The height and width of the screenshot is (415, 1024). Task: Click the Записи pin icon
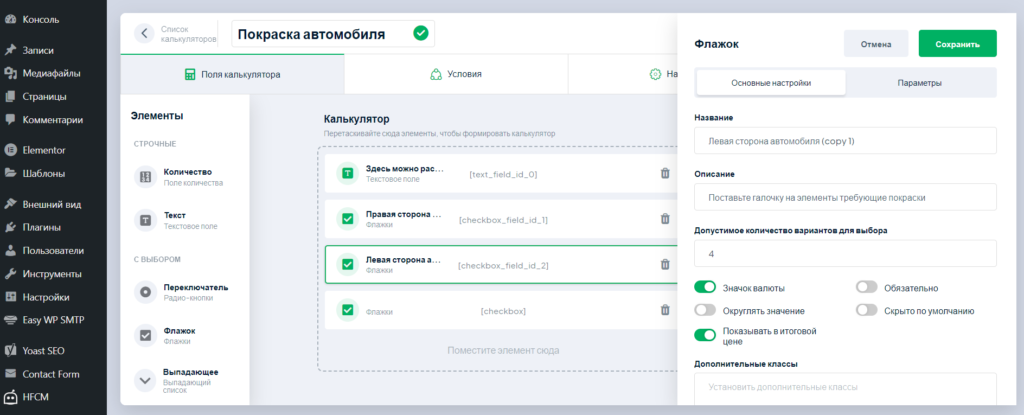(x=10, y=50)
